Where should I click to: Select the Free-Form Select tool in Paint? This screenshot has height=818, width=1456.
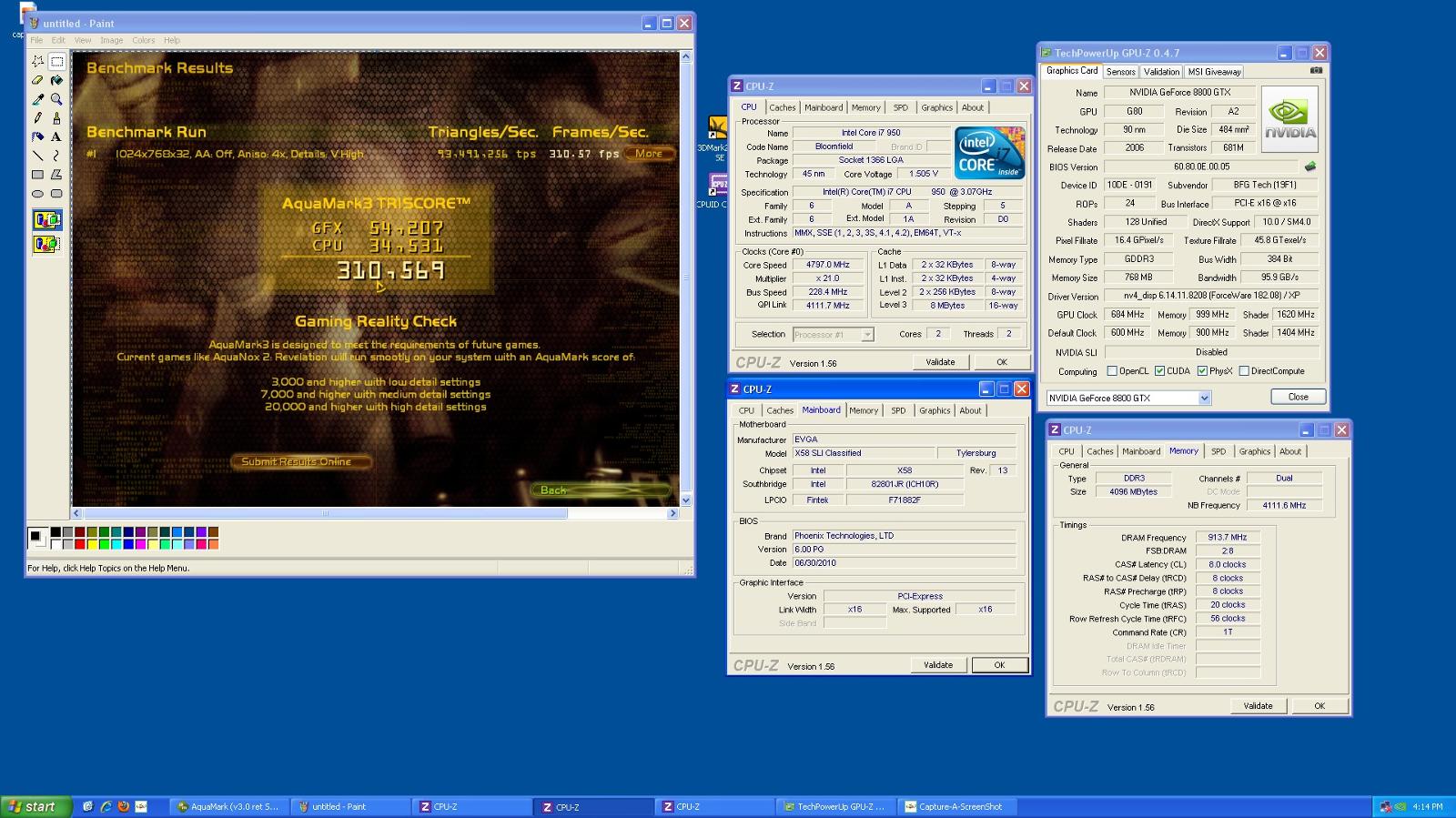point(37,61)
